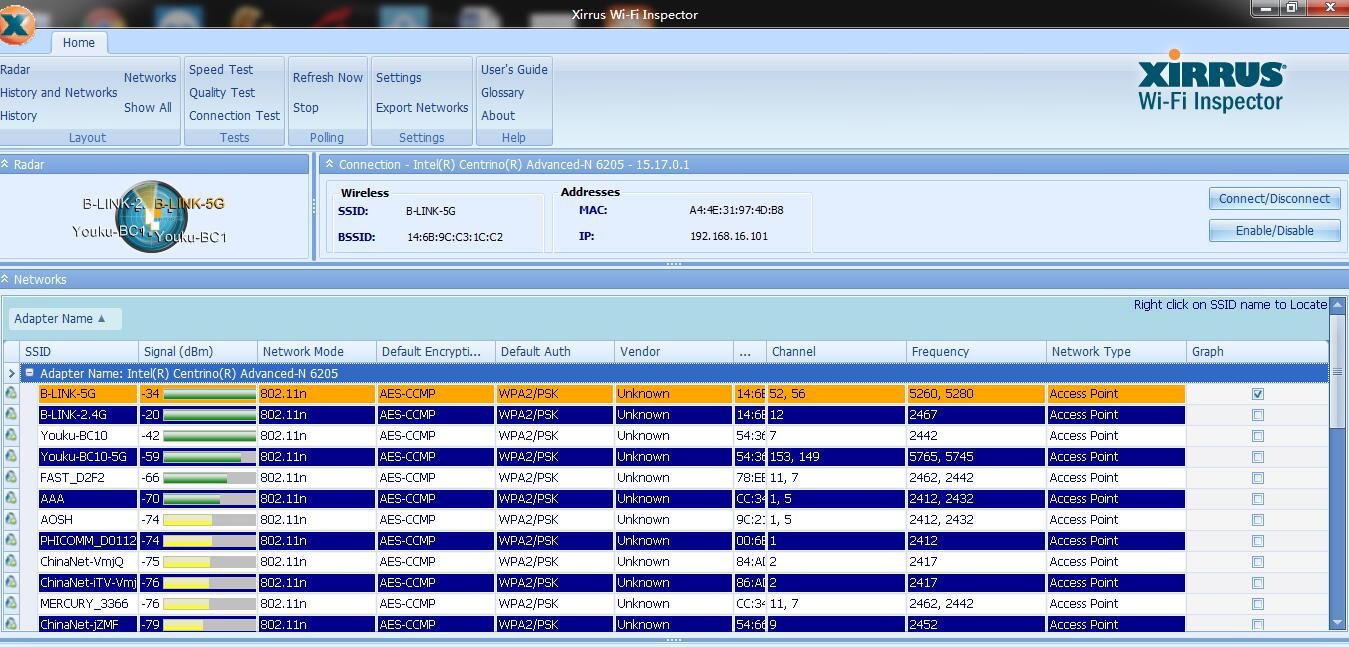Select Networks layout option
This screenshot has height=647, width=1349.
pyautogui.click(x=150, y=78)
